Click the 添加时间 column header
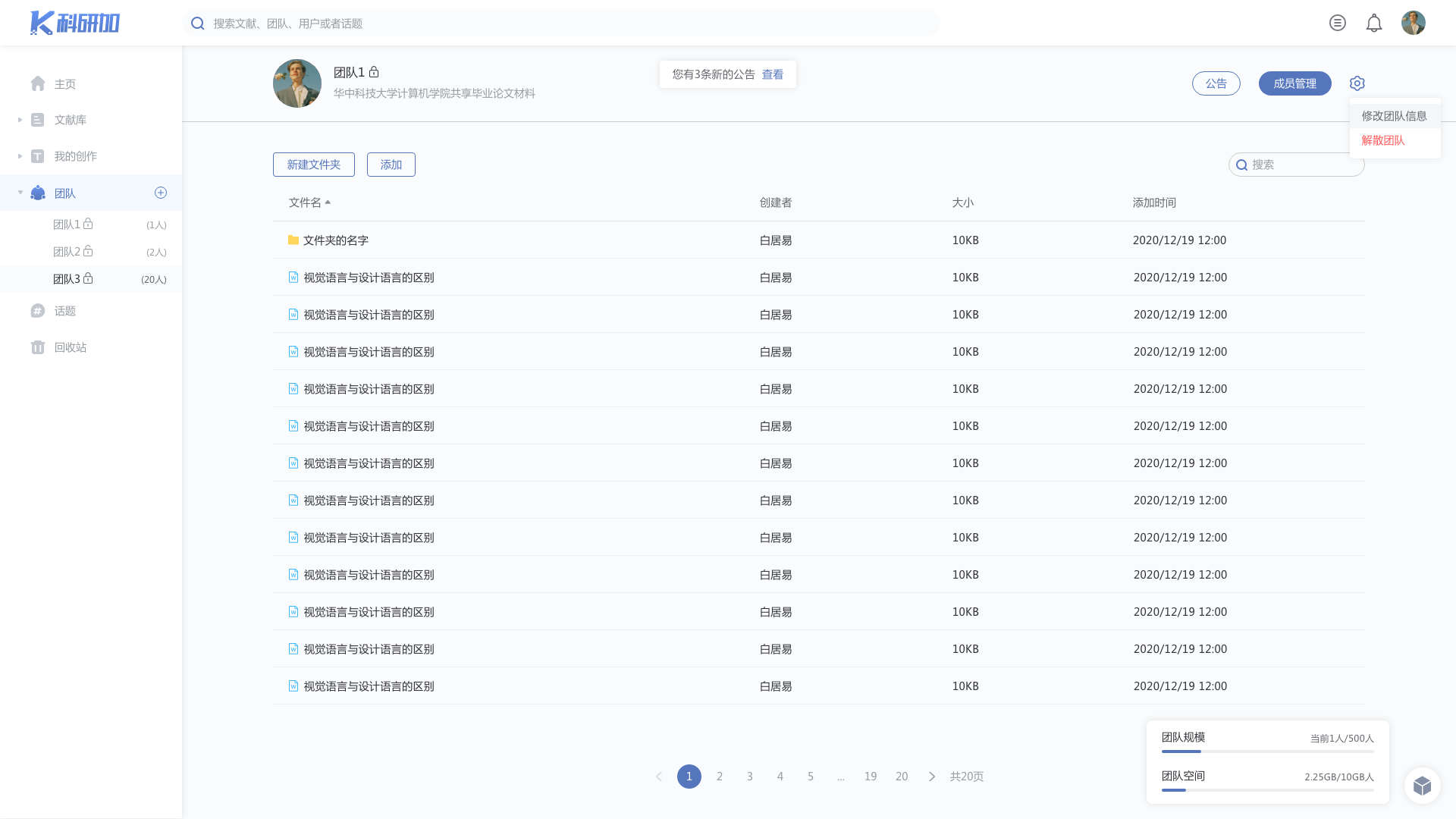1456x819 pixels. [1154, 202]
